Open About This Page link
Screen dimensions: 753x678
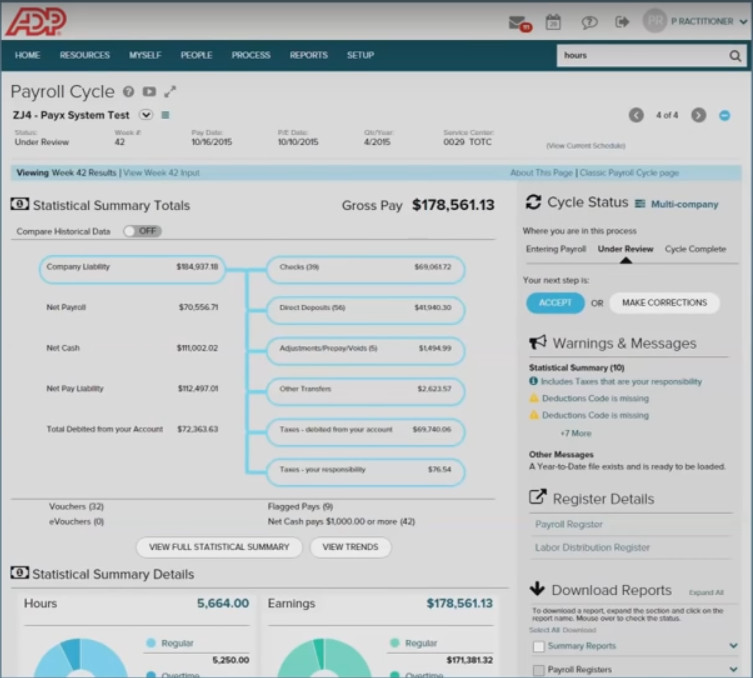[x=541, y=173]
